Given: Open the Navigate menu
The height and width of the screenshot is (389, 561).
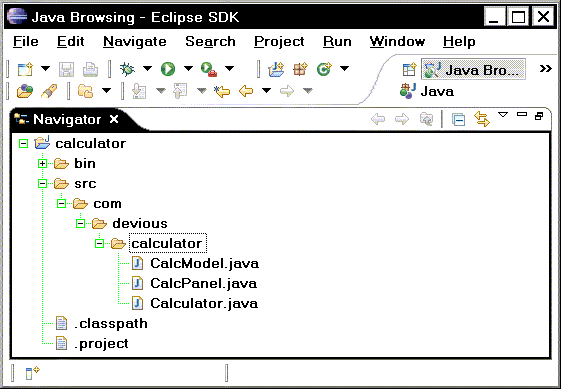Looking at the screenshot, I should tap(135, 42).
